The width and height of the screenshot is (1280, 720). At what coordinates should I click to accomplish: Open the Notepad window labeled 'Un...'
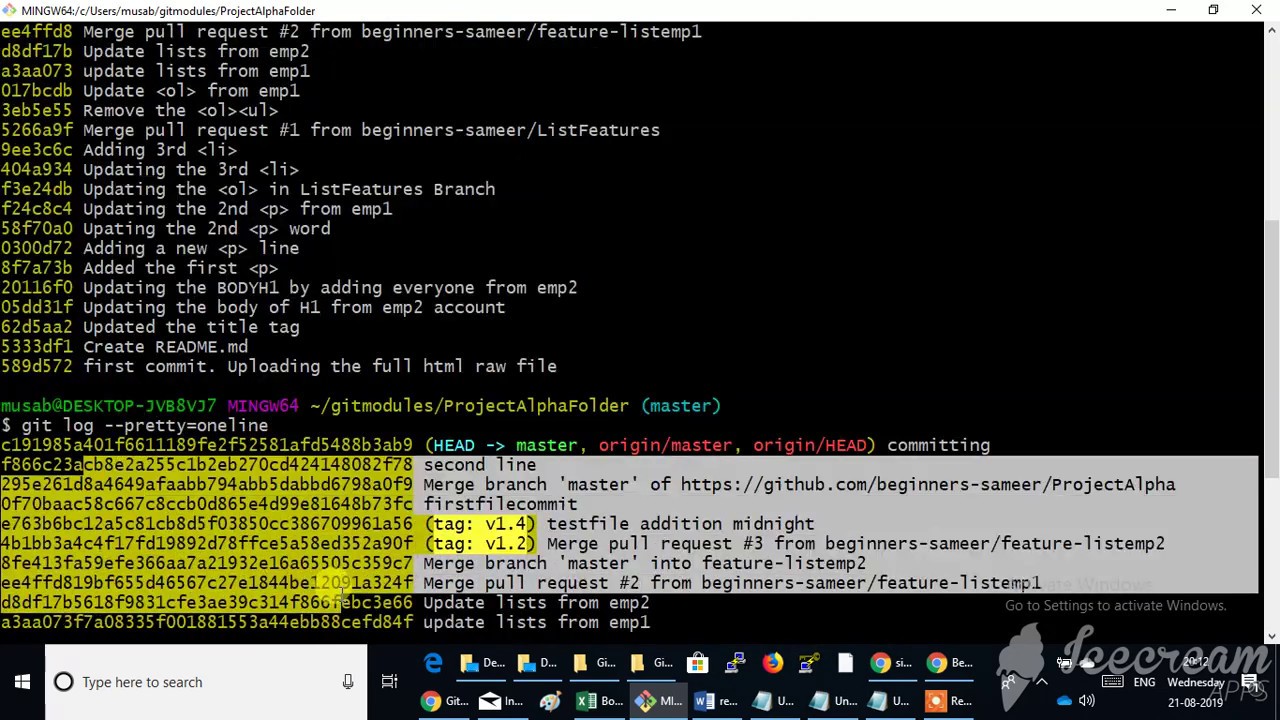[x=833, y=701]
